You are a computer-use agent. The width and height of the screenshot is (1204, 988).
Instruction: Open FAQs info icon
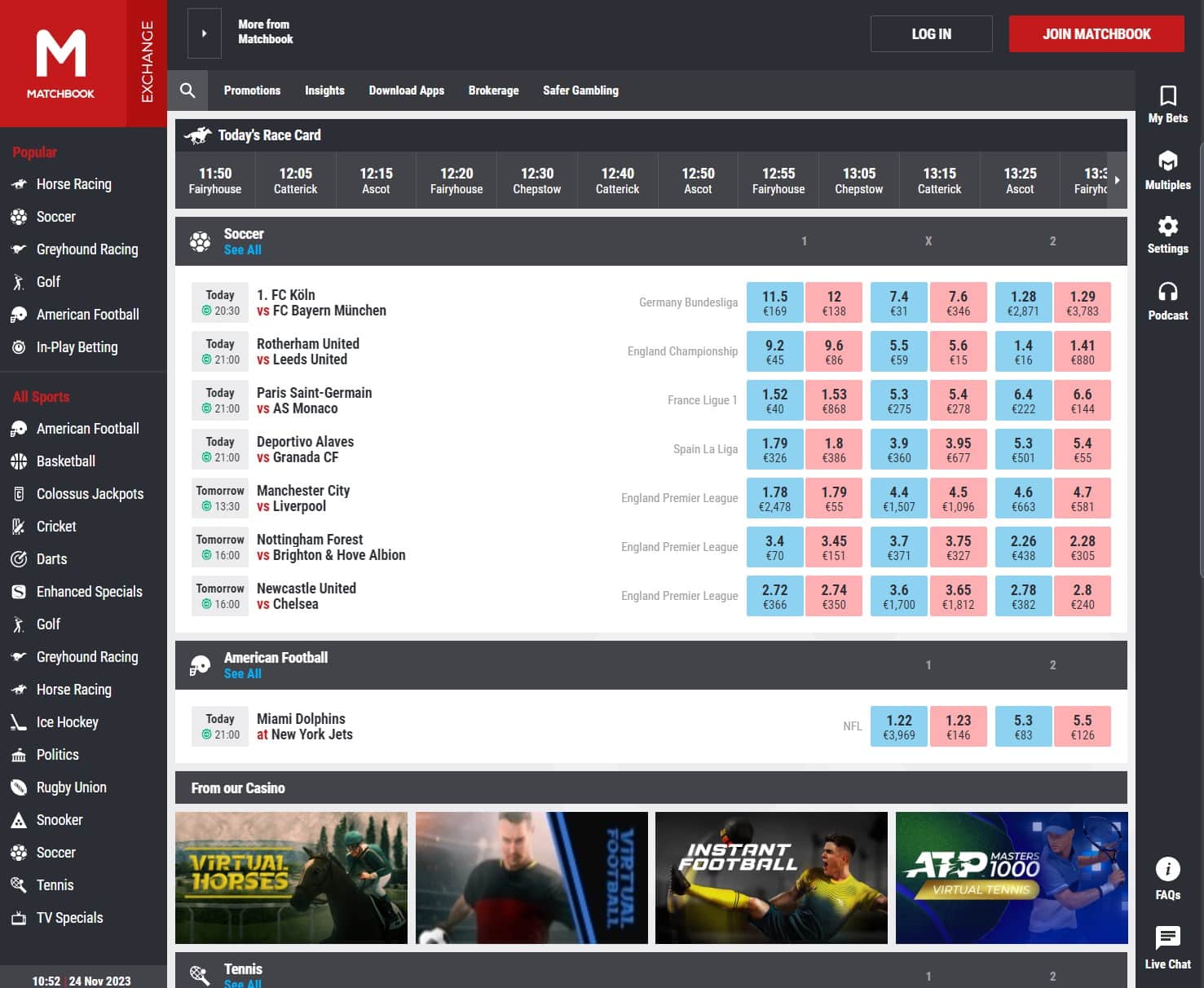point(1167,870)
